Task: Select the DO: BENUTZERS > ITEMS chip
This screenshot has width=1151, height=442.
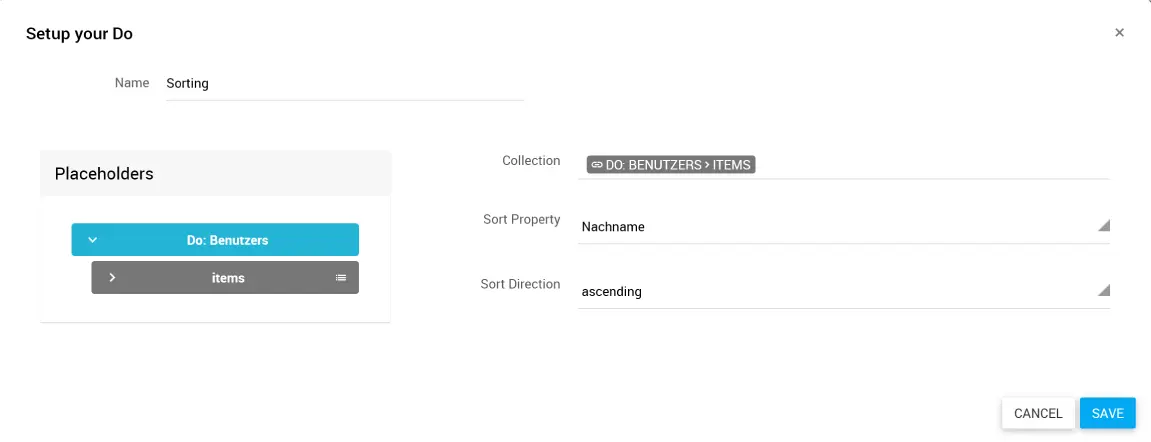Action: click(x=671, y=165)
